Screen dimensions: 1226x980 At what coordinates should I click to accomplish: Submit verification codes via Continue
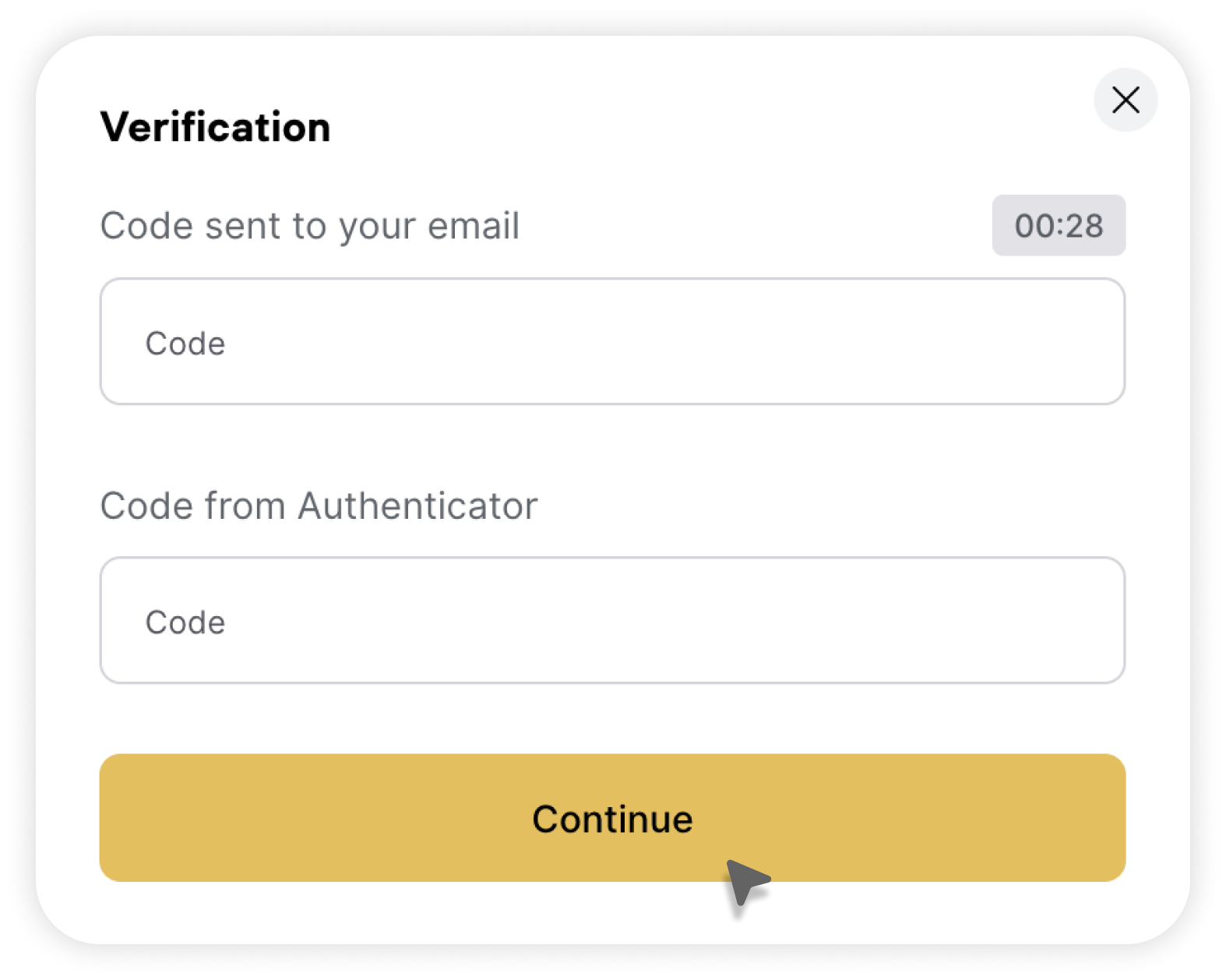[612, 818]
